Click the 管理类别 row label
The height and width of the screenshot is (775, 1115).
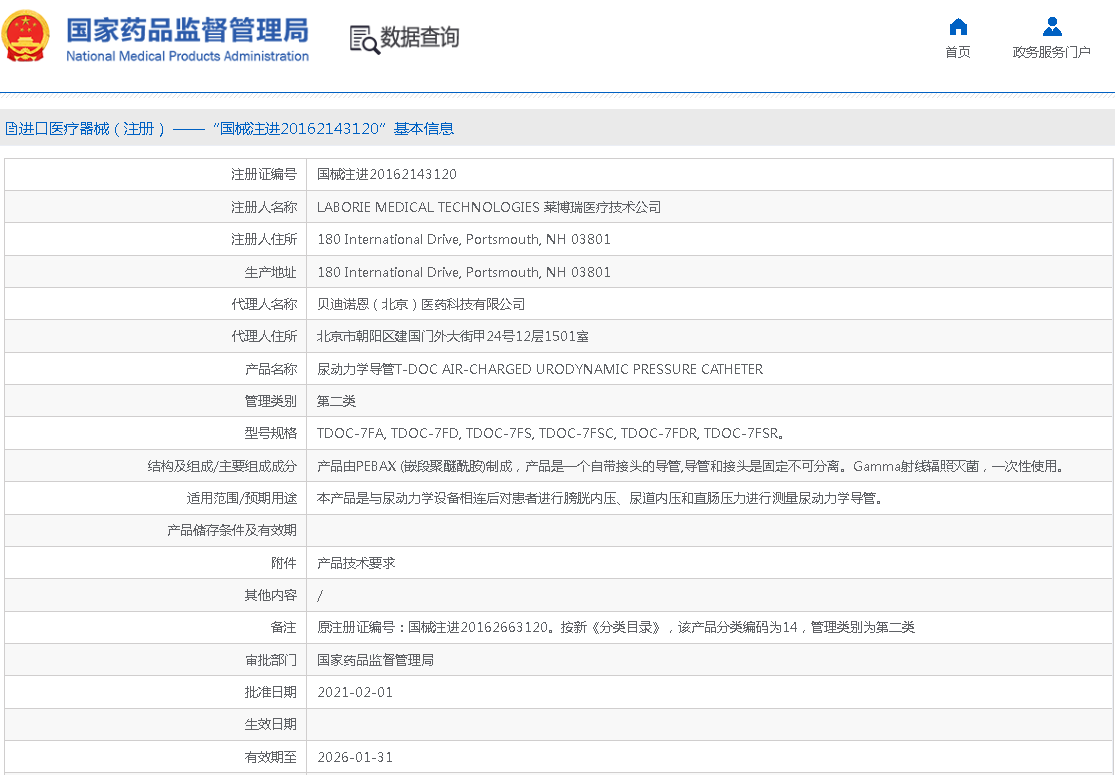point(270,401)
